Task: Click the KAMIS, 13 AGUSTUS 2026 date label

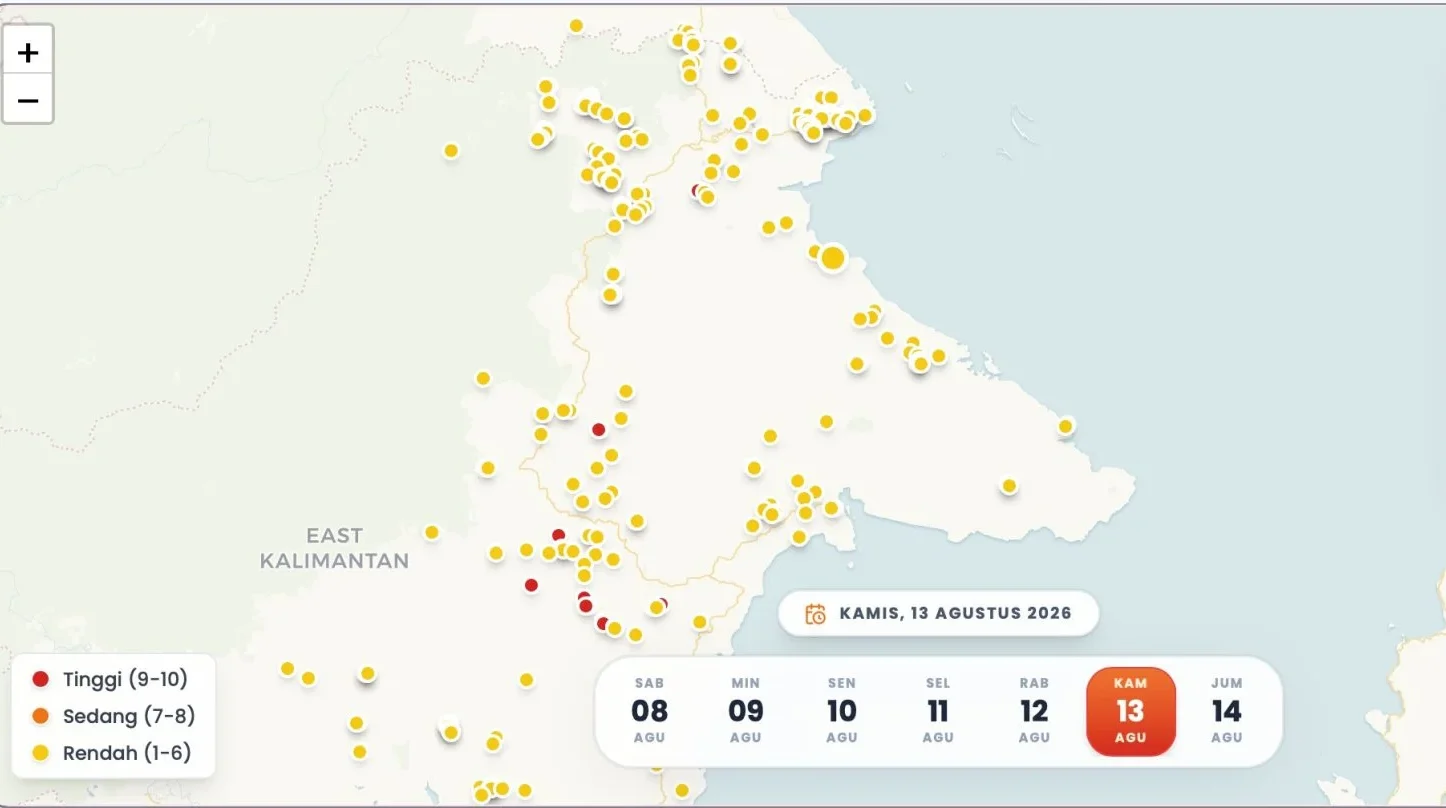Action: tap(955, 613)
